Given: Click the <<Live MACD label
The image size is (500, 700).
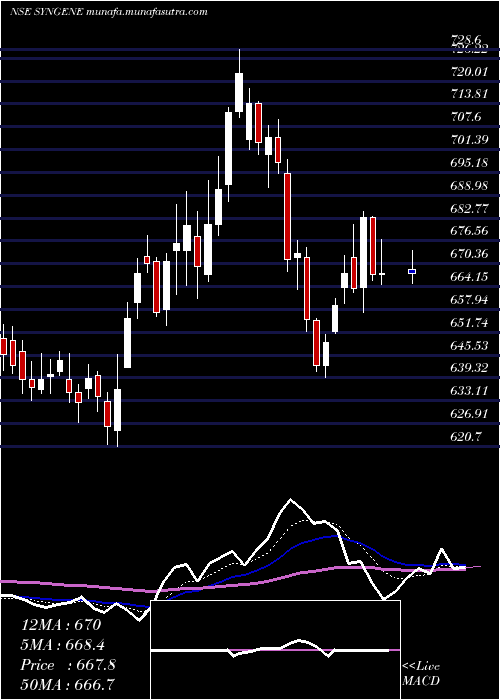Looking at the screenshot, I should (x=421, y=673).
